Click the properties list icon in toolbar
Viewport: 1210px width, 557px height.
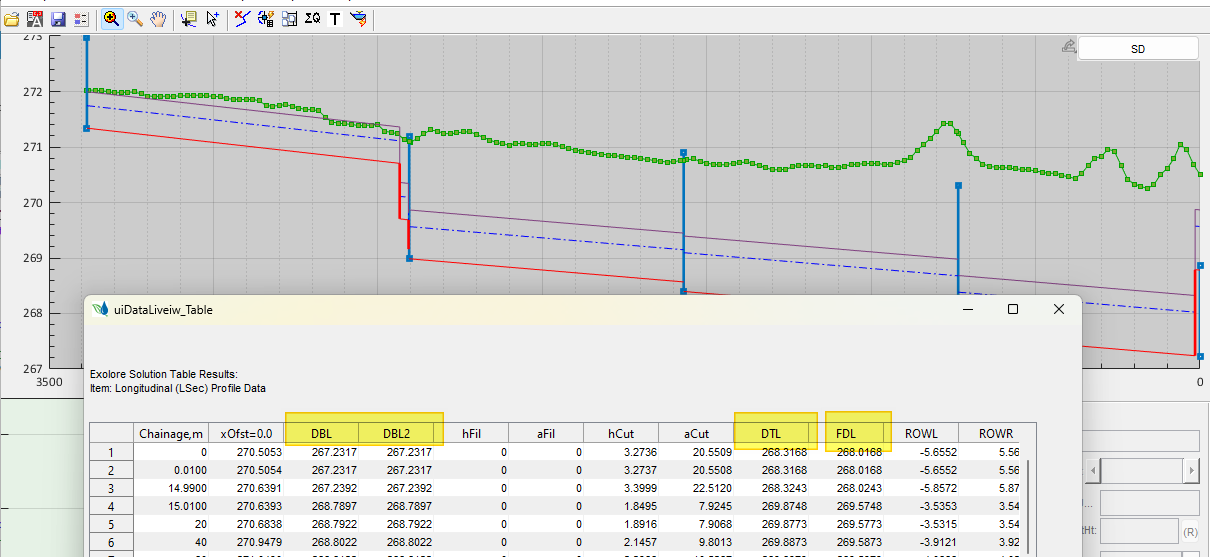click(81, 18)
